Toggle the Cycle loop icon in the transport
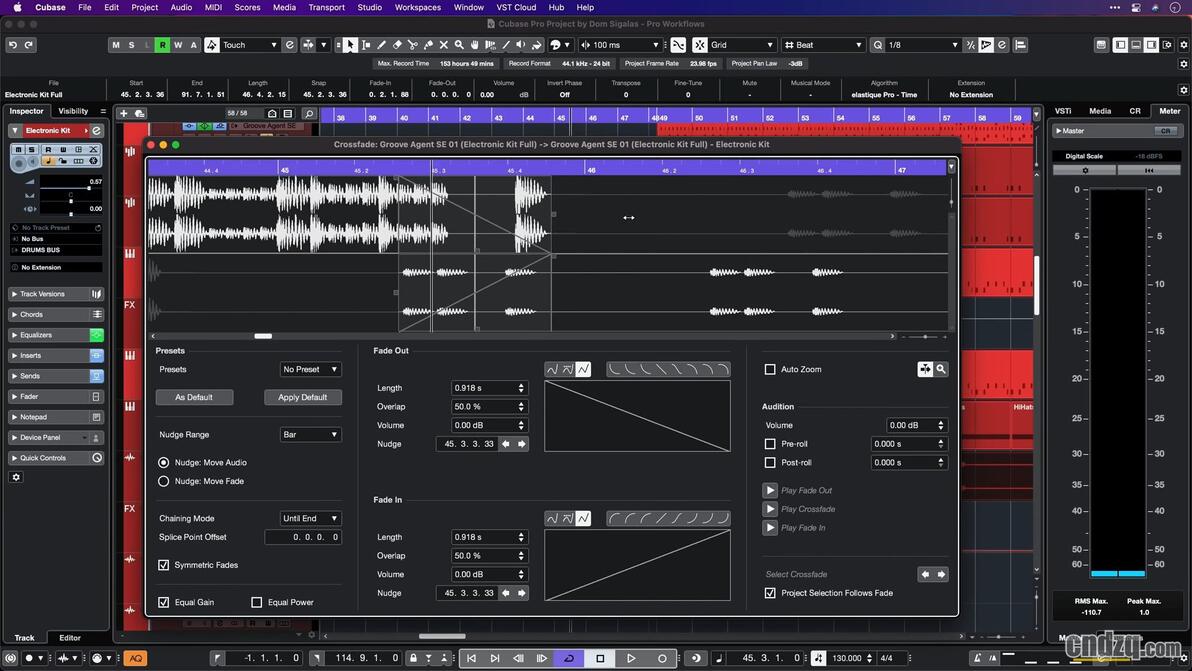 tap(569, 658)
